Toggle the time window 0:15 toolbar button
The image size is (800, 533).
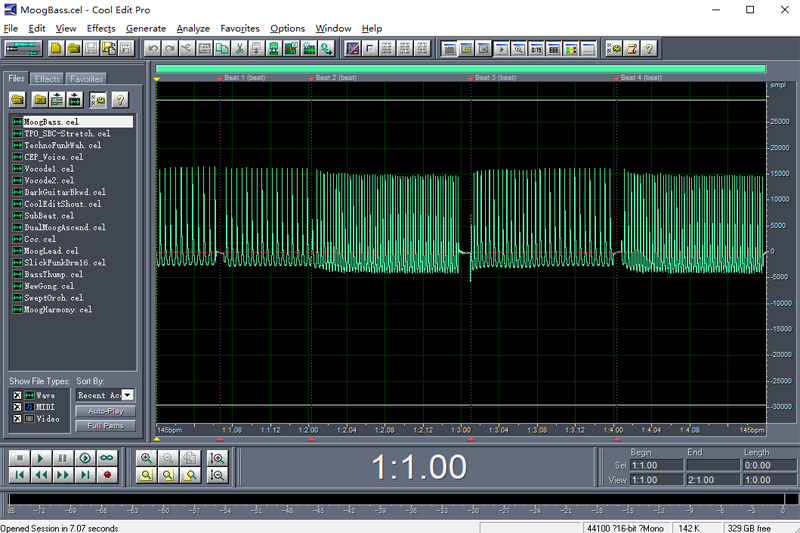[536, 48]
